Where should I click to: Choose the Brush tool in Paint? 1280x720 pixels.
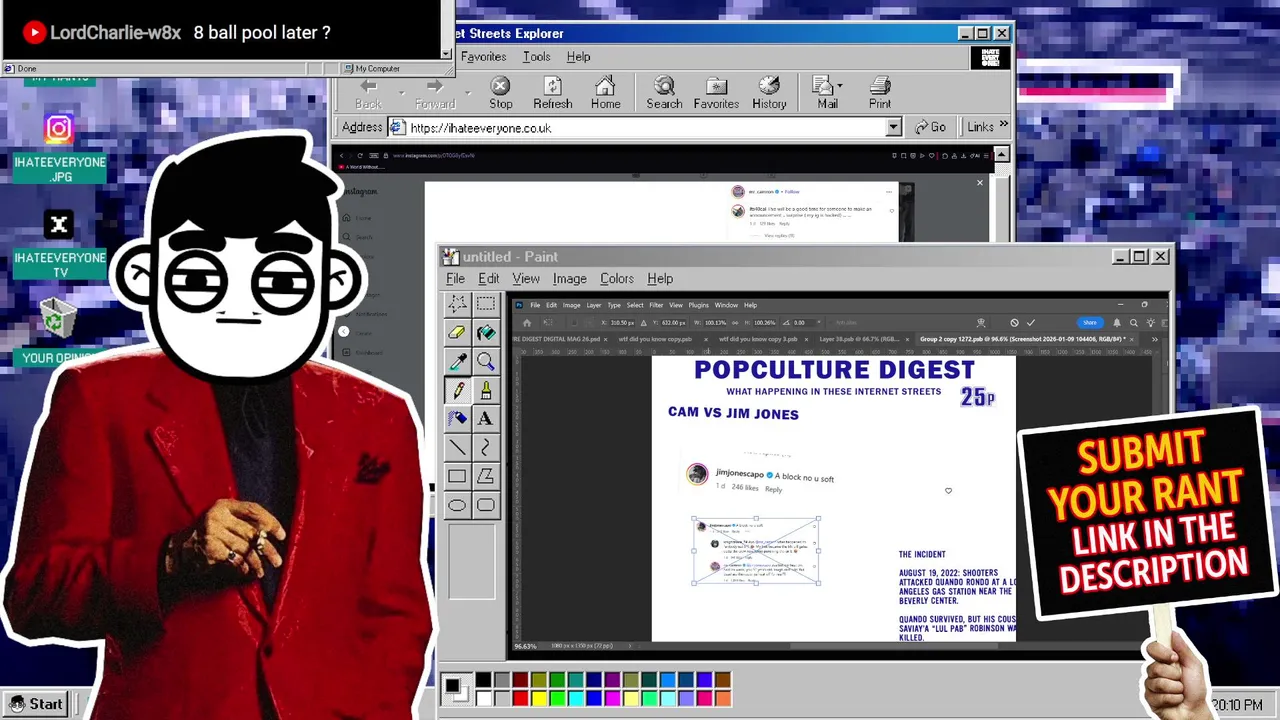pos(486,390)
